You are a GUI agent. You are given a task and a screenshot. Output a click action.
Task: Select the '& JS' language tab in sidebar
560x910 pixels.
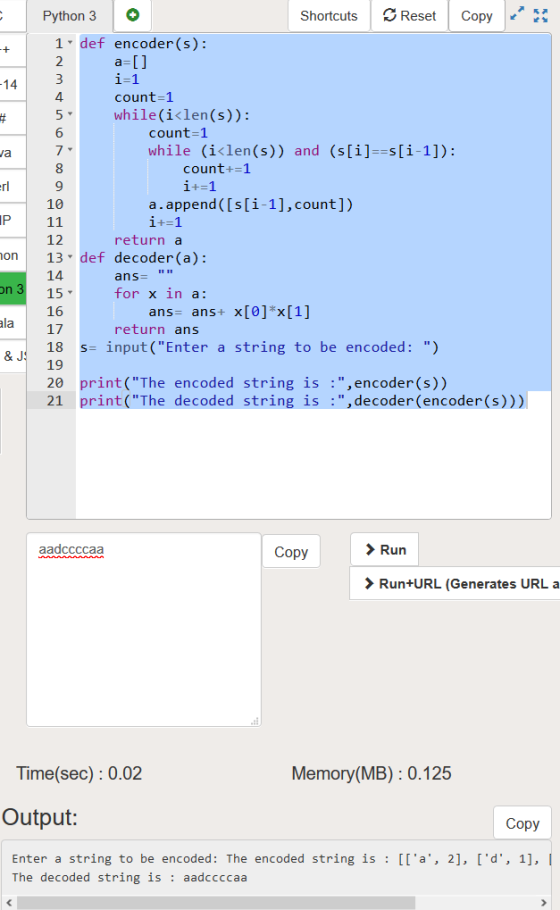14,356
